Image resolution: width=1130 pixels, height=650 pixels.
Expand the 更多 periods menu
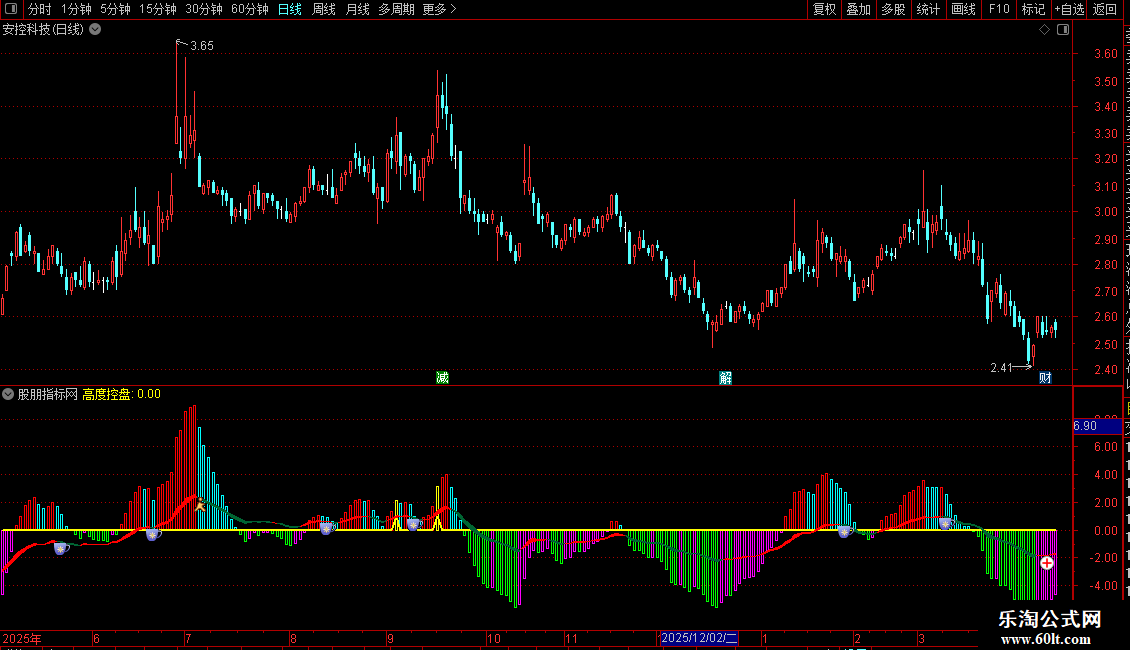pos(440,9)
